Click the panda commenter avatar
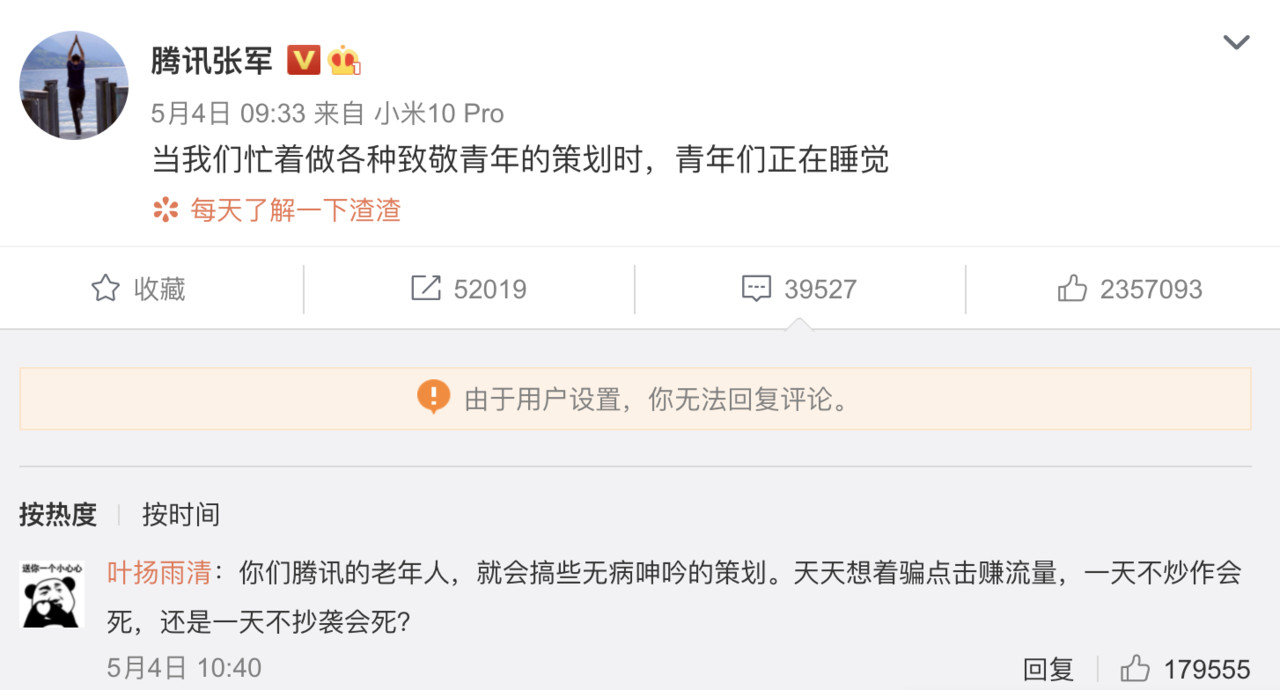 (52, 596)
